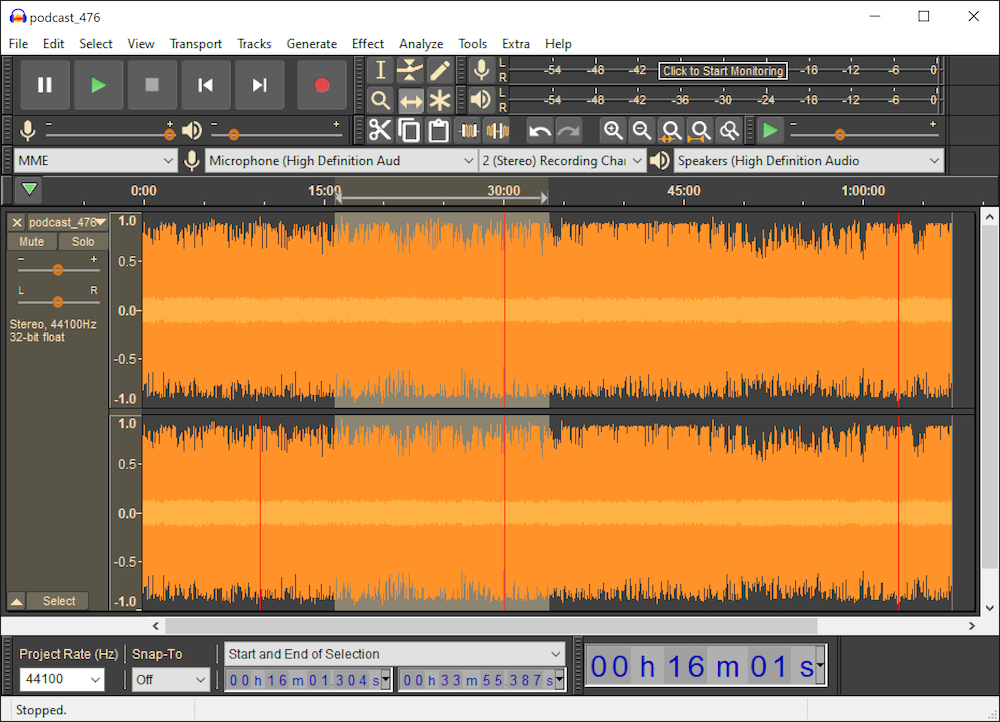
Task: Click the Zoom In icon
Action: point(613,131)
